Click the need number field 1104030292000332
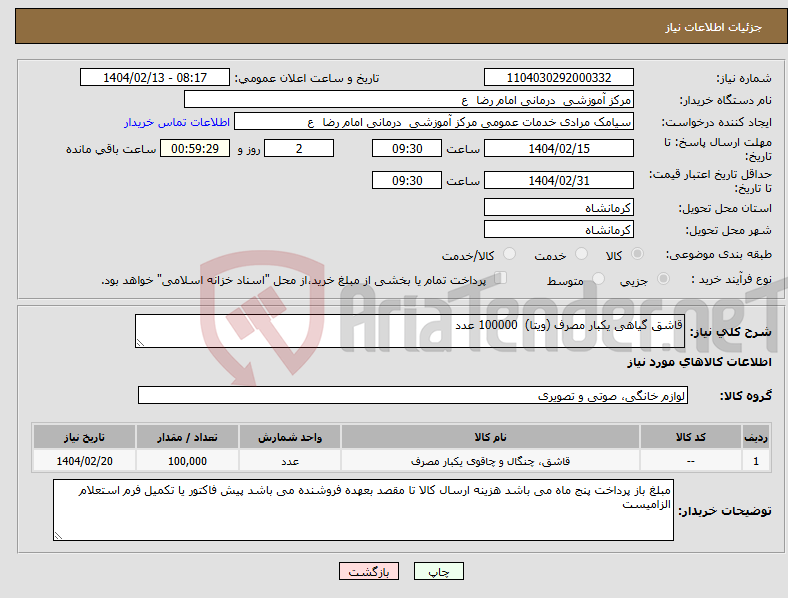 click(559, 77)
